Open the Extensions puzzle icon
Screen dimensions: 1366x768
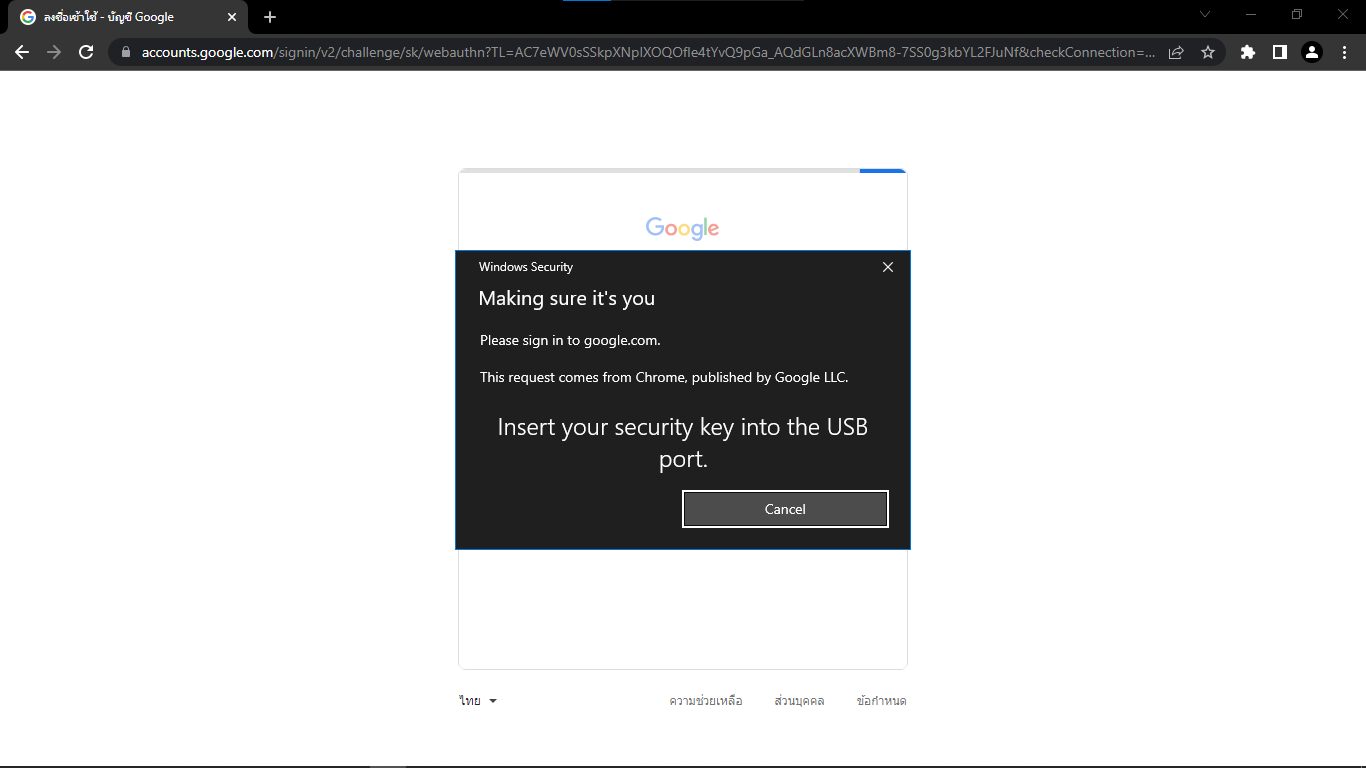pyautogui.click(x=1247, y=52)
